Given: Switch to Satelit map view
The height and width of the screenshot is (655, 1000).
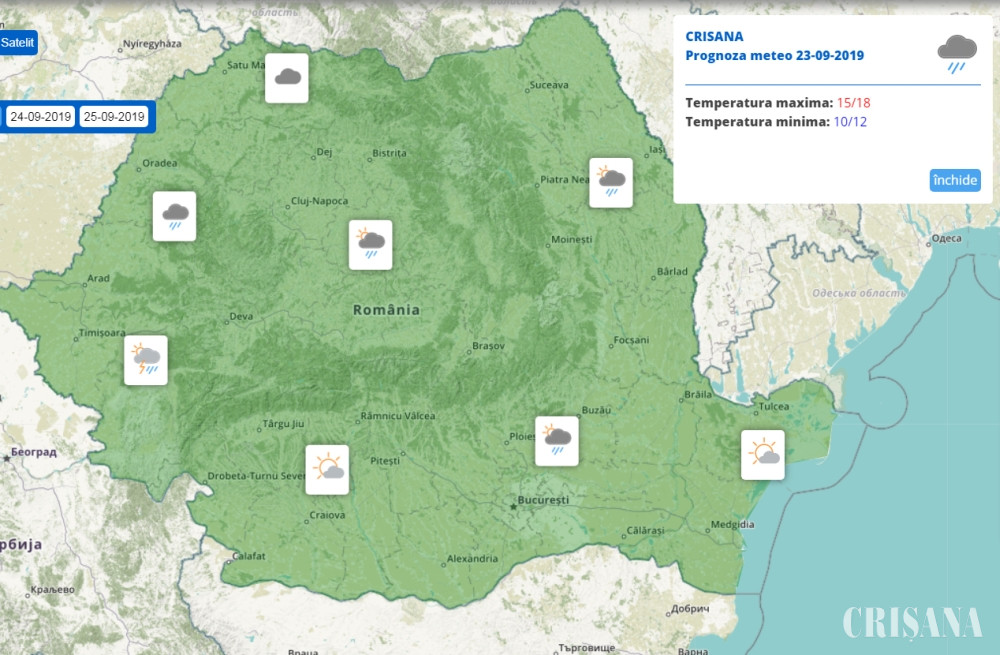Looking at the screenshot, I should coord(17,43).
